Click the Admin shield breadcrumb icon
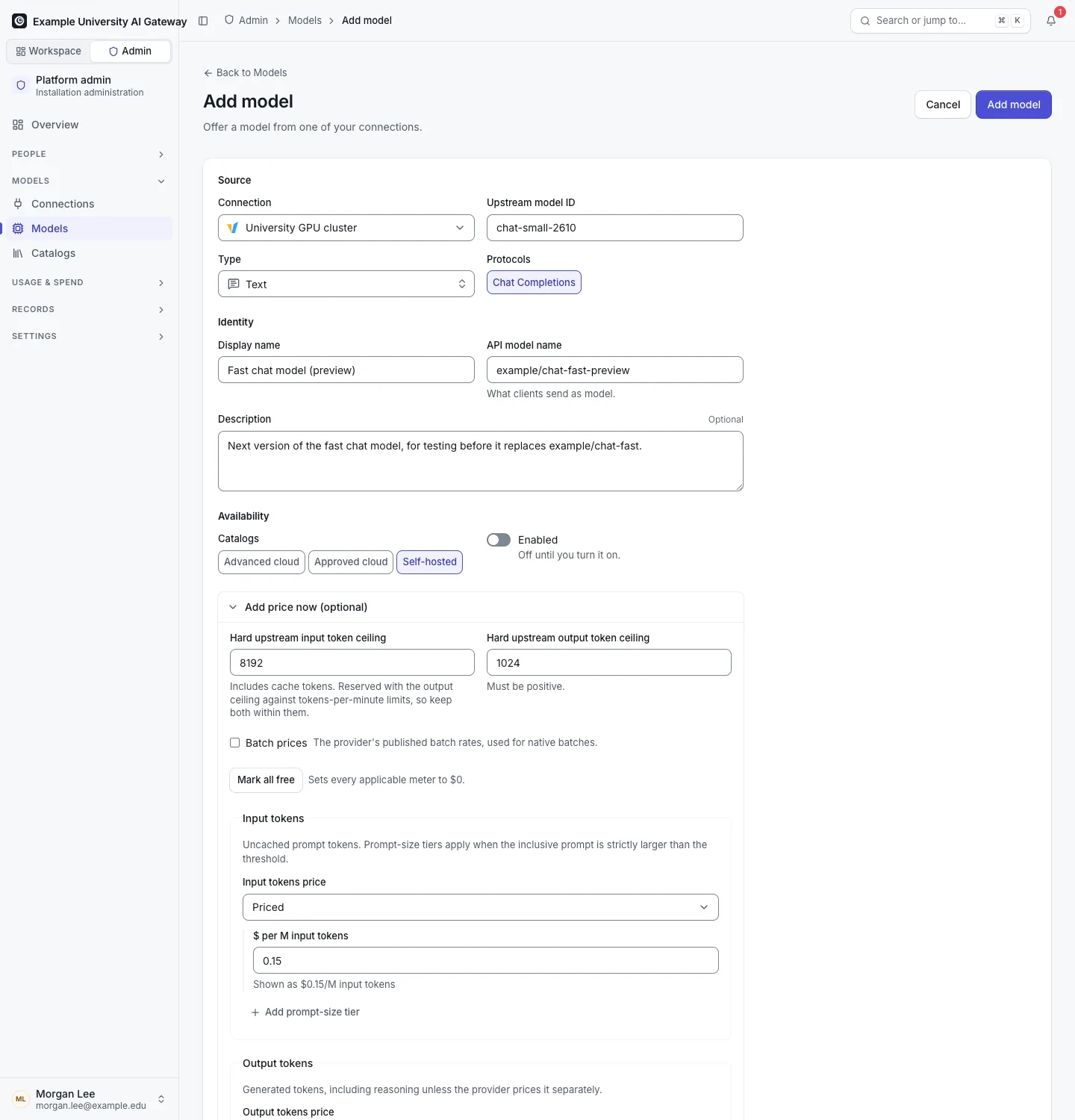The image size is (1075, 1120). pos(229,20)
